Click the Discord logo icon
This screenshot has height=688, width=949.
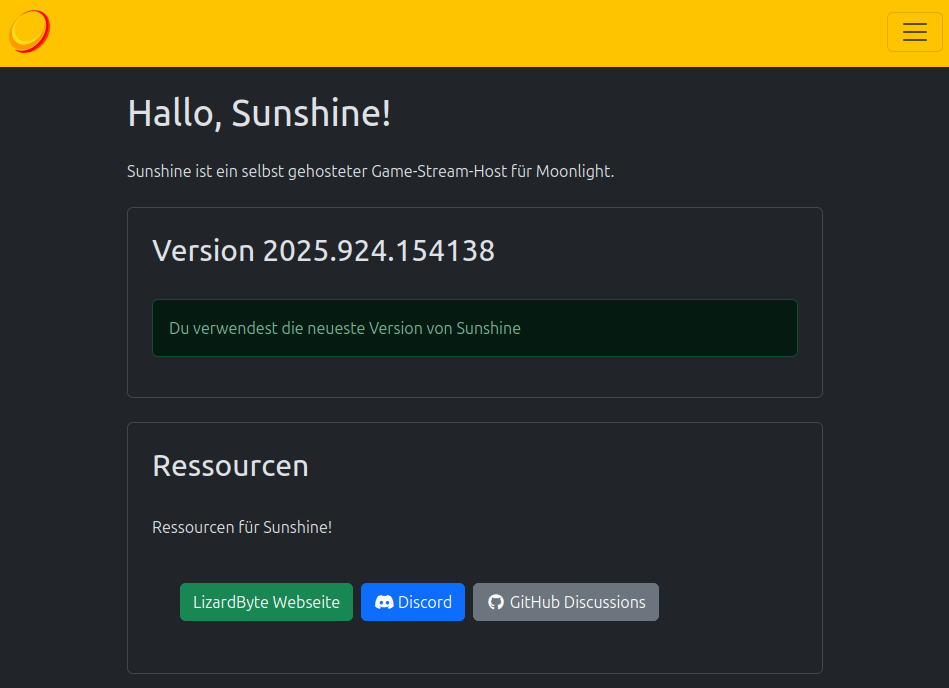383,602
